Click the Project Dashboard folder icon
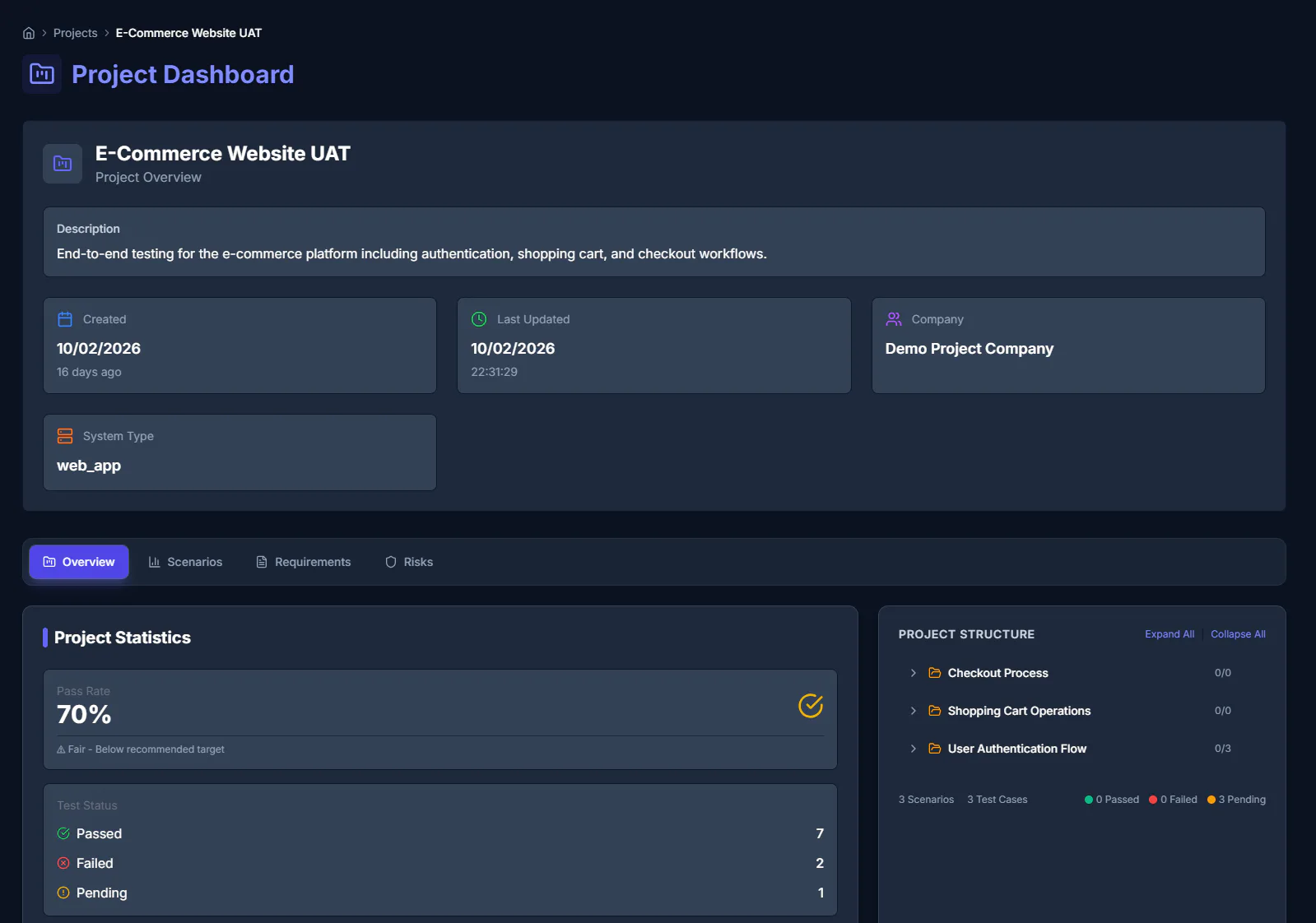The image size is (1316, 923). (x=42, y=74)
